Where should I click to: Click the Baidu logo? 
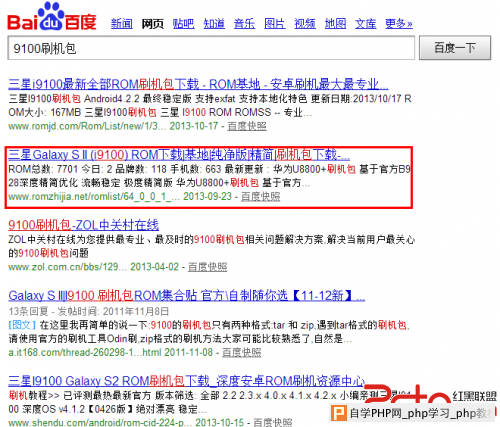coord(52,17)
